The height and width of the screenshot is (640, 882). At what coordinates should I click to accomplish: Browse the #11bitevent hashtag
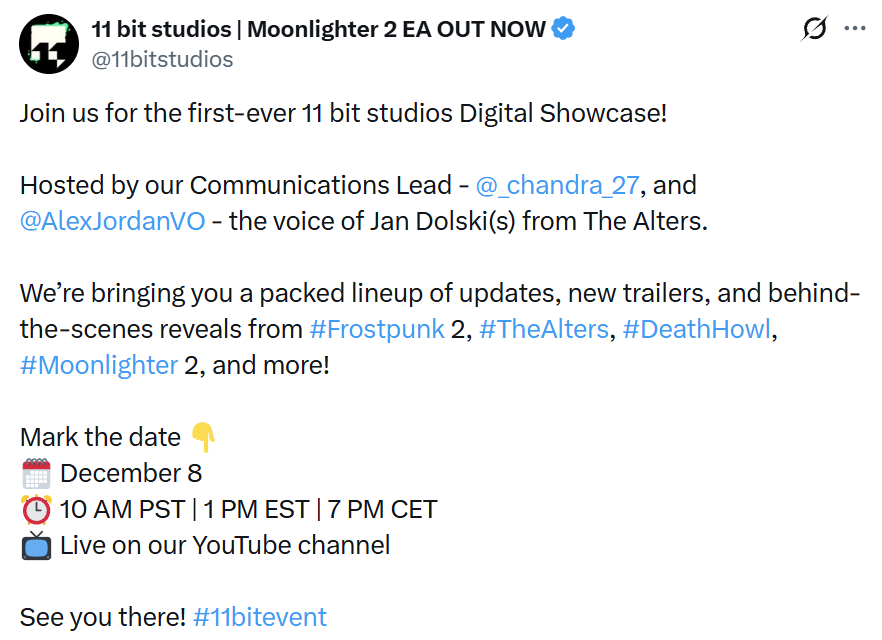point(260,617)
